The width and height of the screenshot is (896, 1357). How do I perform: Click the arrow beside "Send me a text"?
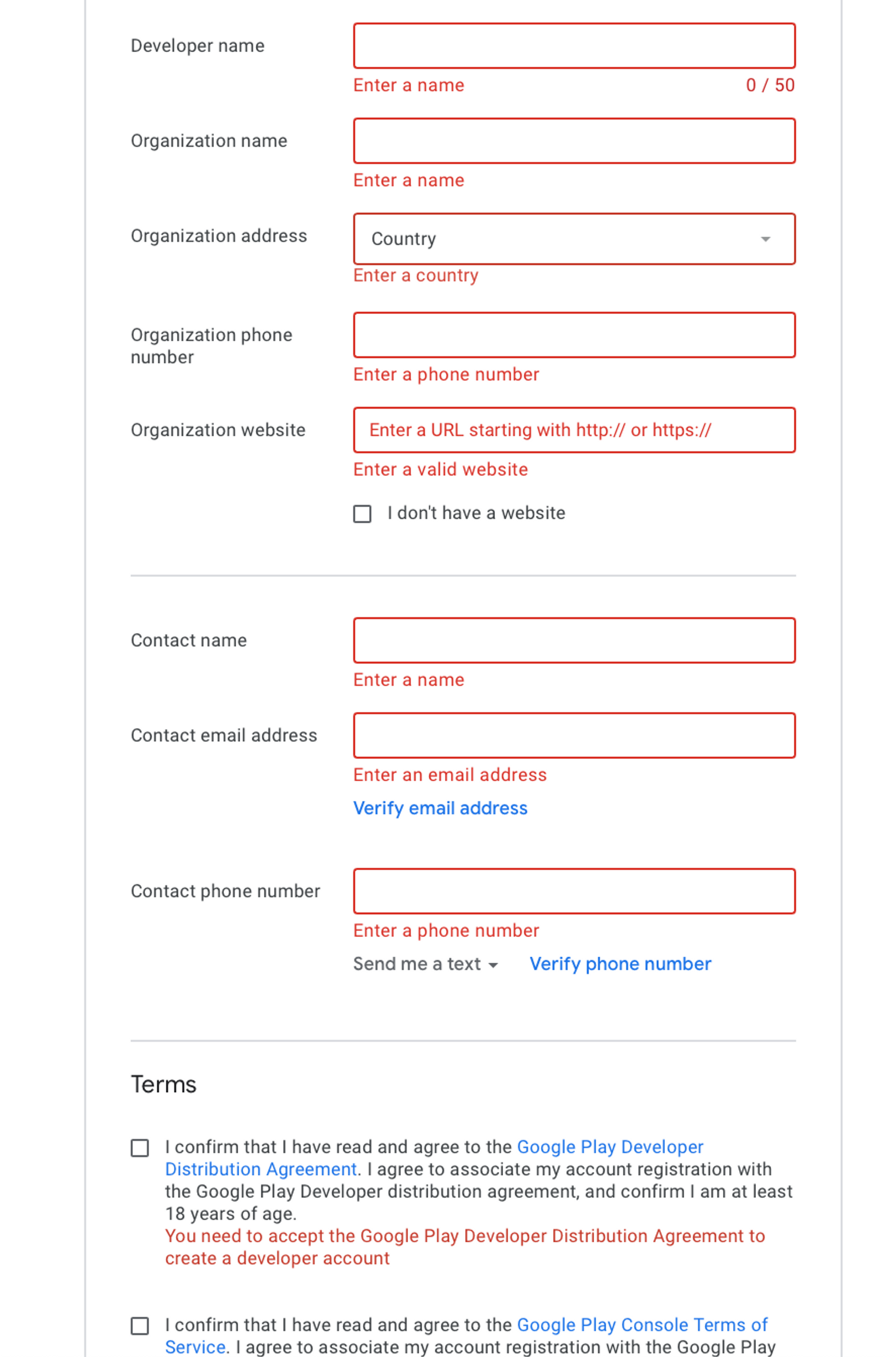point(492,965)
